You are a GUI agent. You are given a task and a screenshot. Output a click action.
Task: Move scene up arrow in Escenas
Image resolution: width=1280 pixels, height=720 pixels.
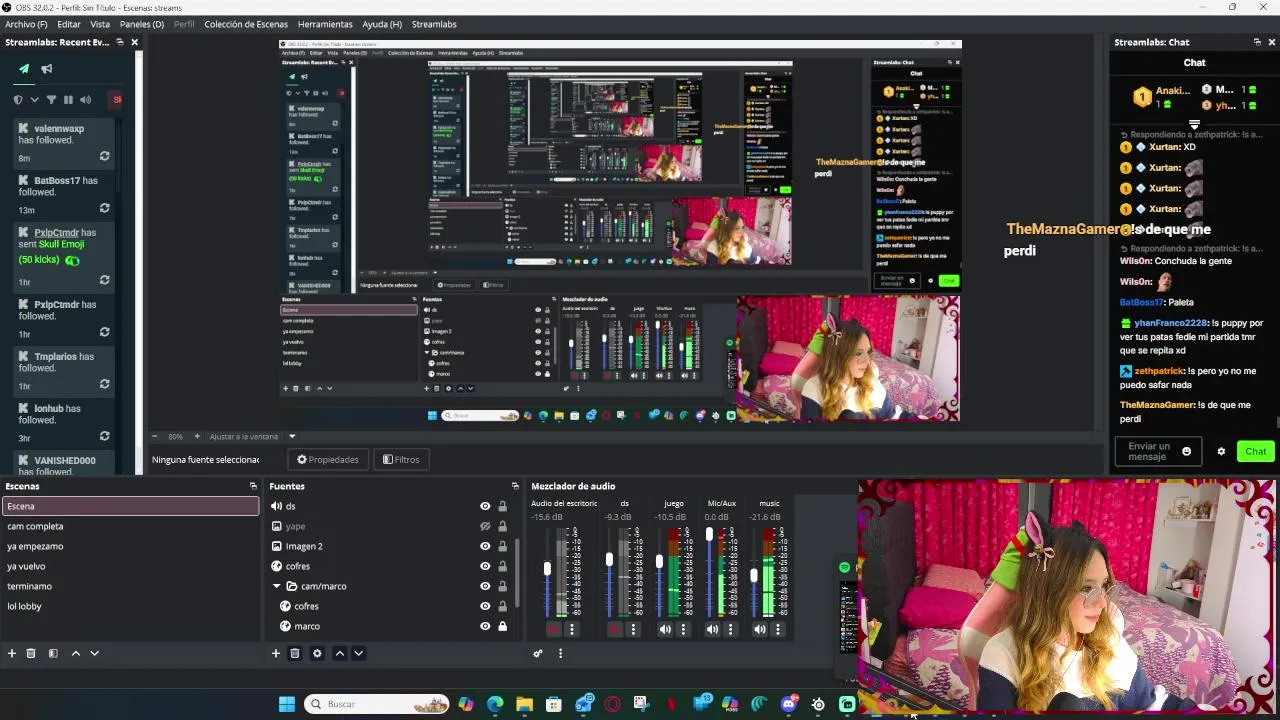pyautogui.click(x=75, y=653)
